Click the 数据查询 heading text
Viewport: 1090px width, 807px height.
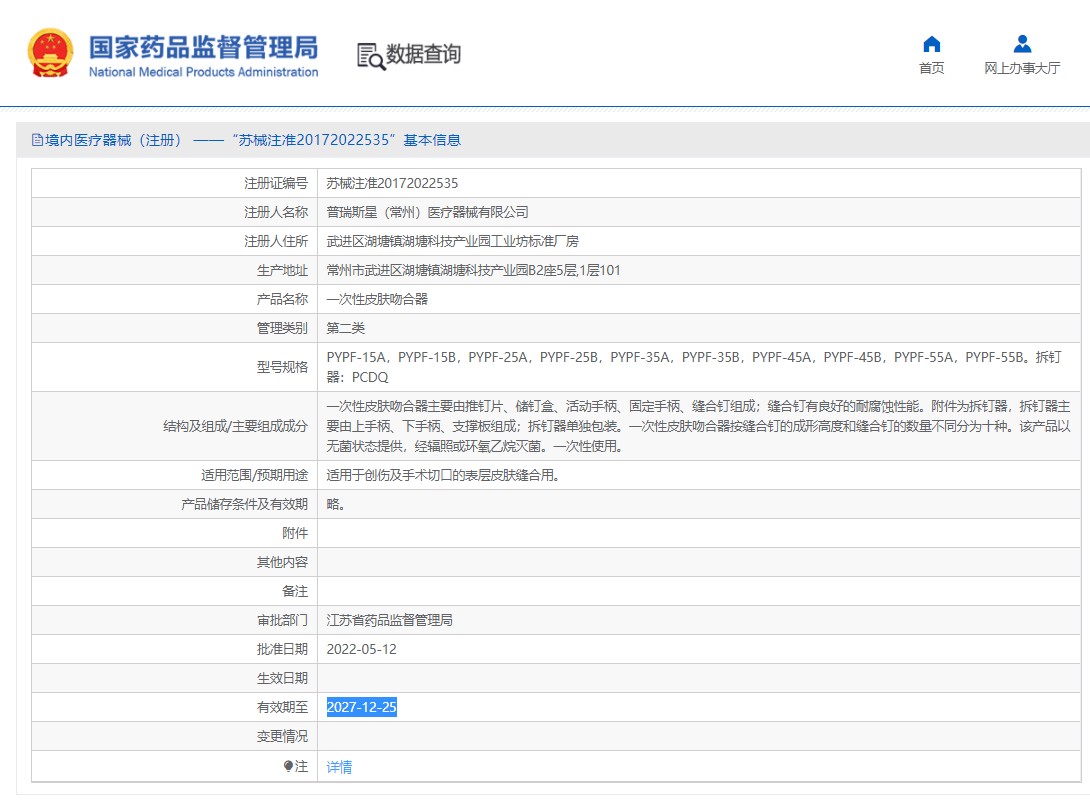click(x=424, y=54)
